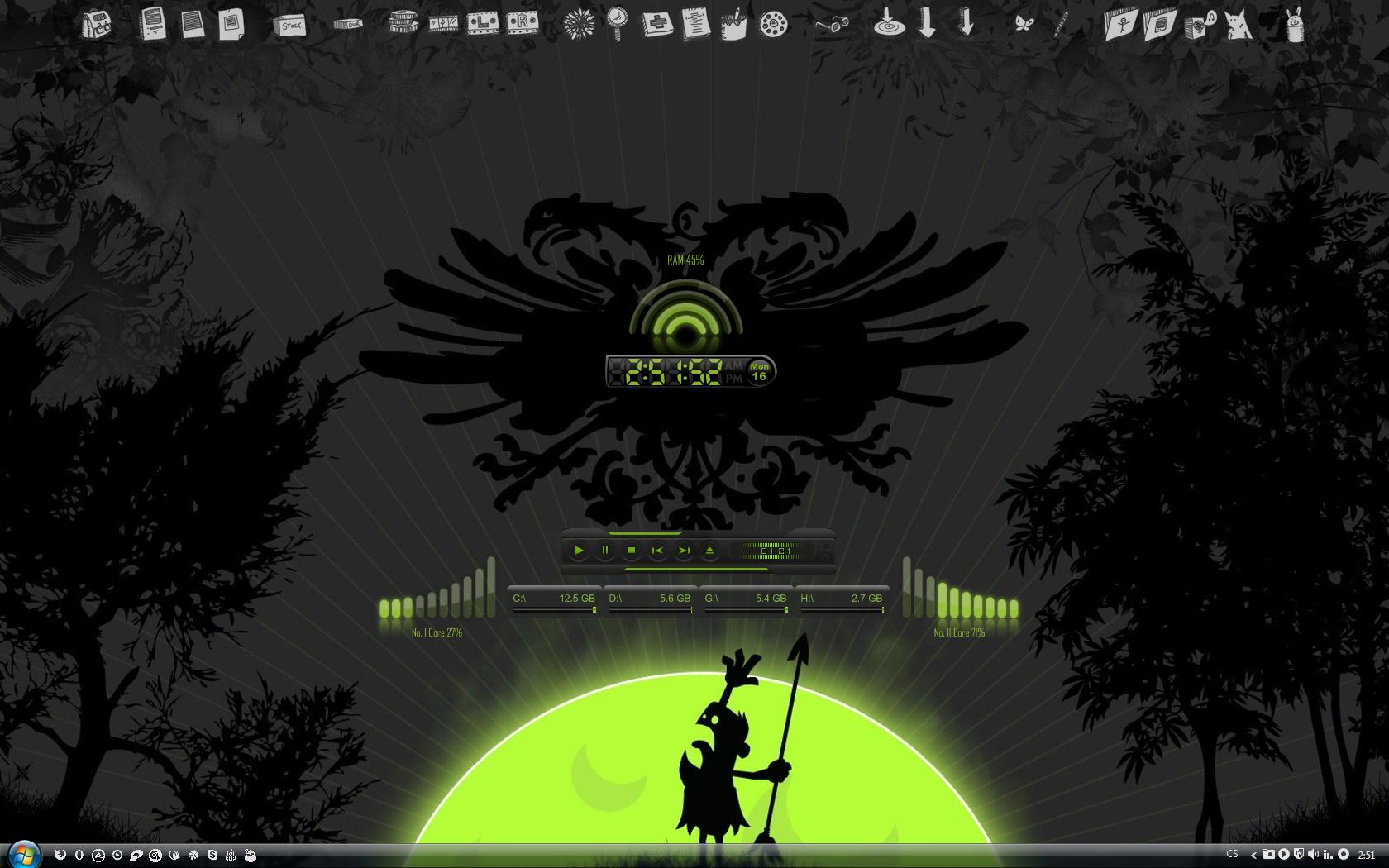Open the computer tower icon in the dock

(153, 24)
